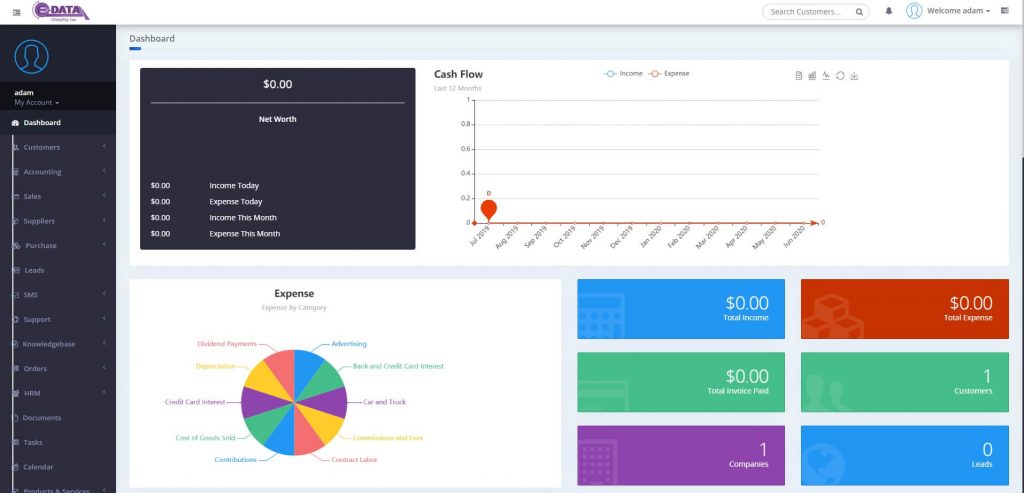Switch Cash Flow chart to line view

826,76
